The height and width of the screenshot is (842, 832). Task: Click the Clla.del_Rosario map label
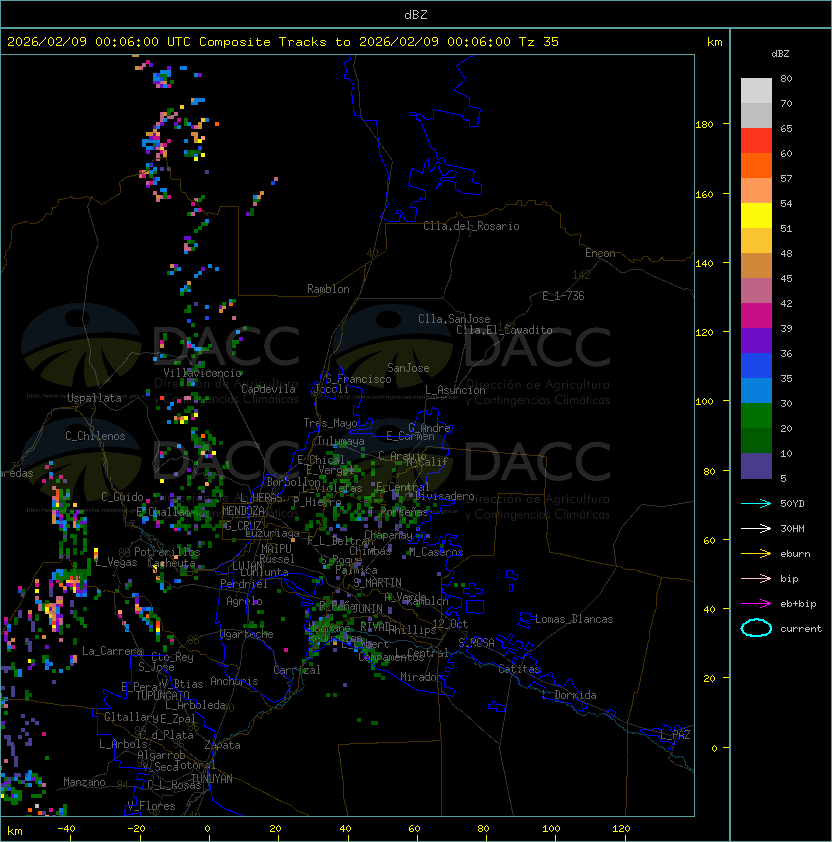tap(471, 226)
